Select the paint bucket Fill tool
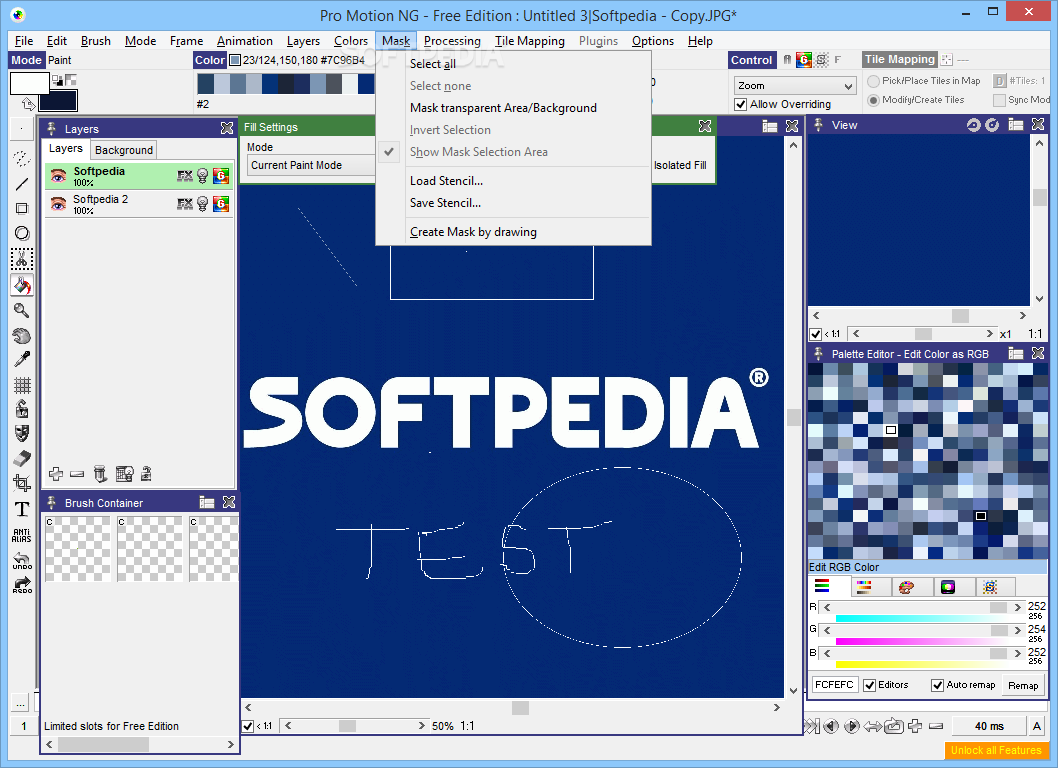This screenshot has width=1058, height=768. (22, 285)
